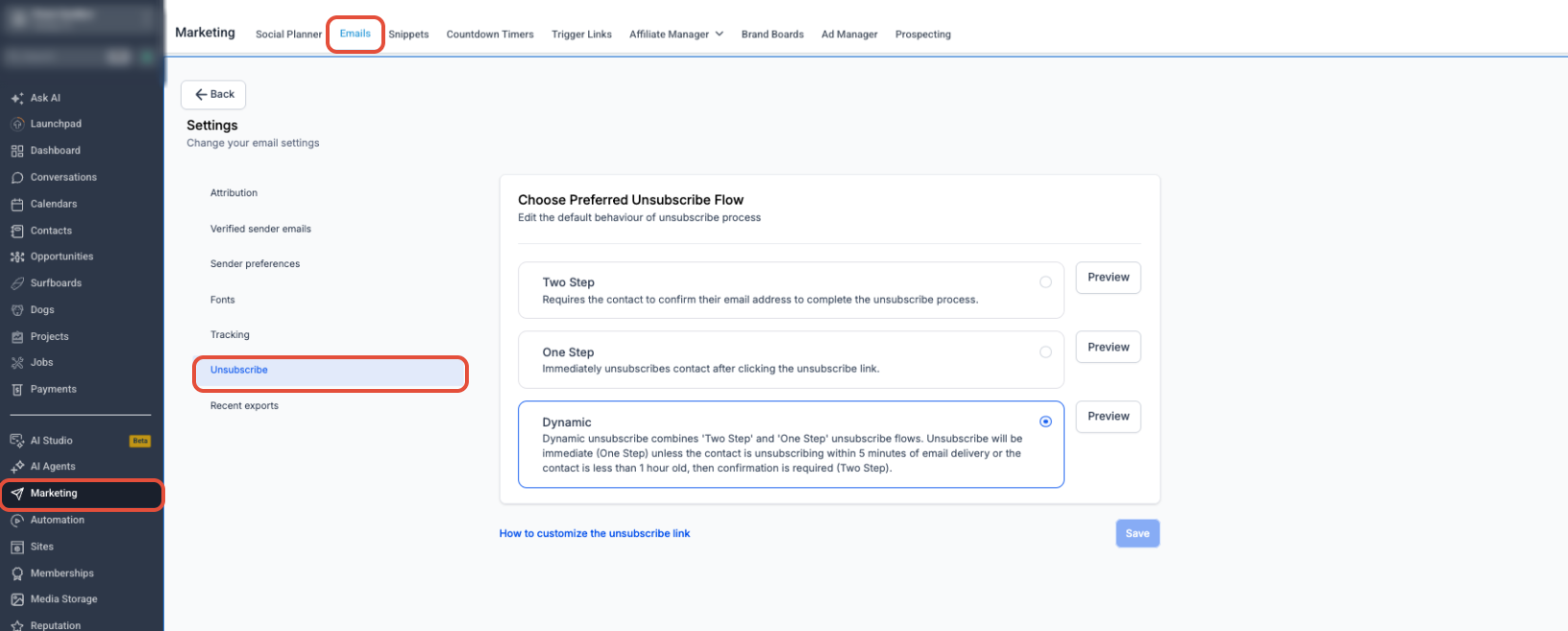Go to the Trigger Links tab
The height and width of the screenshot is (631, 1568).
point(581,35)
